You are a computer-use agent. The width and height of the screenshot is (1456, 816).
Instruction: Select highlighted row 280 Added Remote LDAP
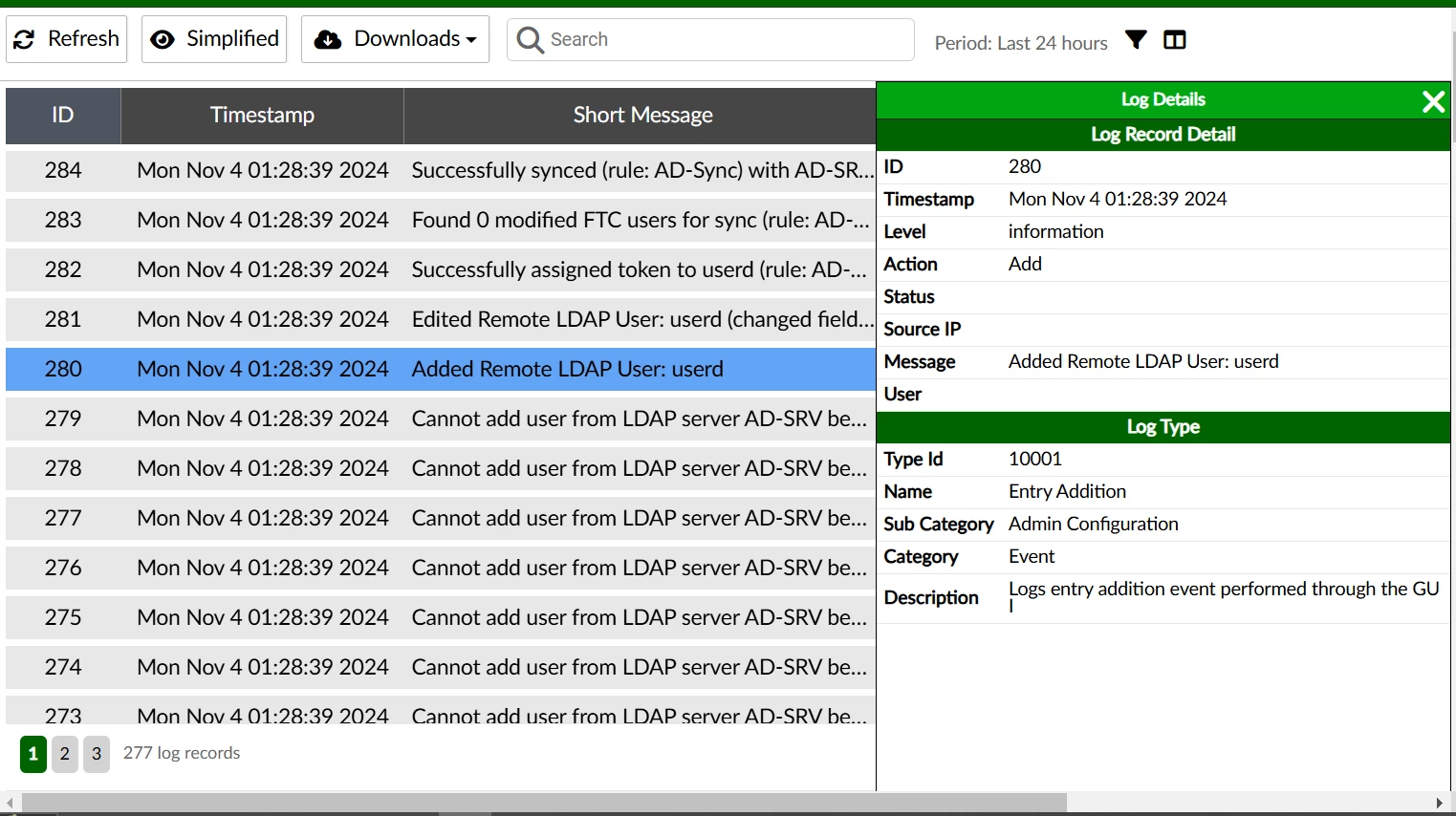[x=441, y=369]
